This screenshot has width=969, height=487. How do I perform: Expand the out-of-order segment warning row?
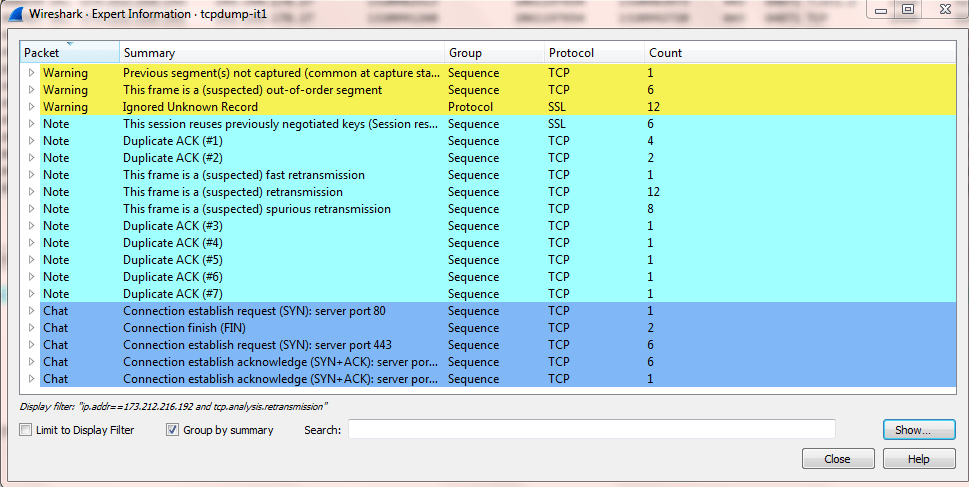pos(31,90)
